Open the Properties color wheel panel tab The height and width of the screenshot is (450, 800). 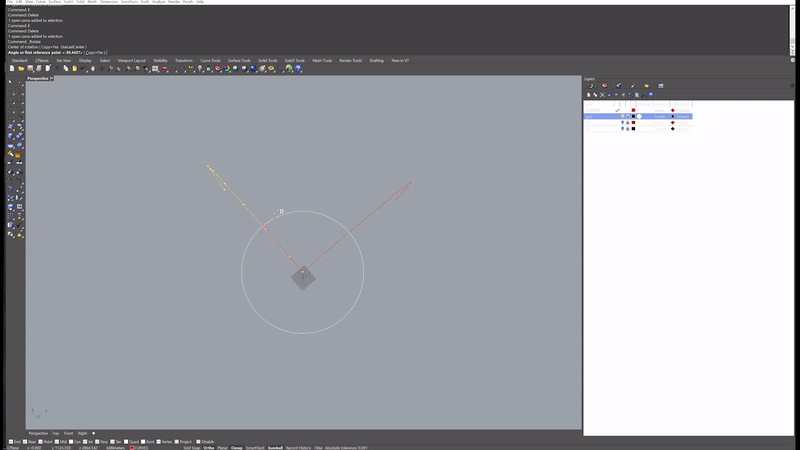point(591,86)
